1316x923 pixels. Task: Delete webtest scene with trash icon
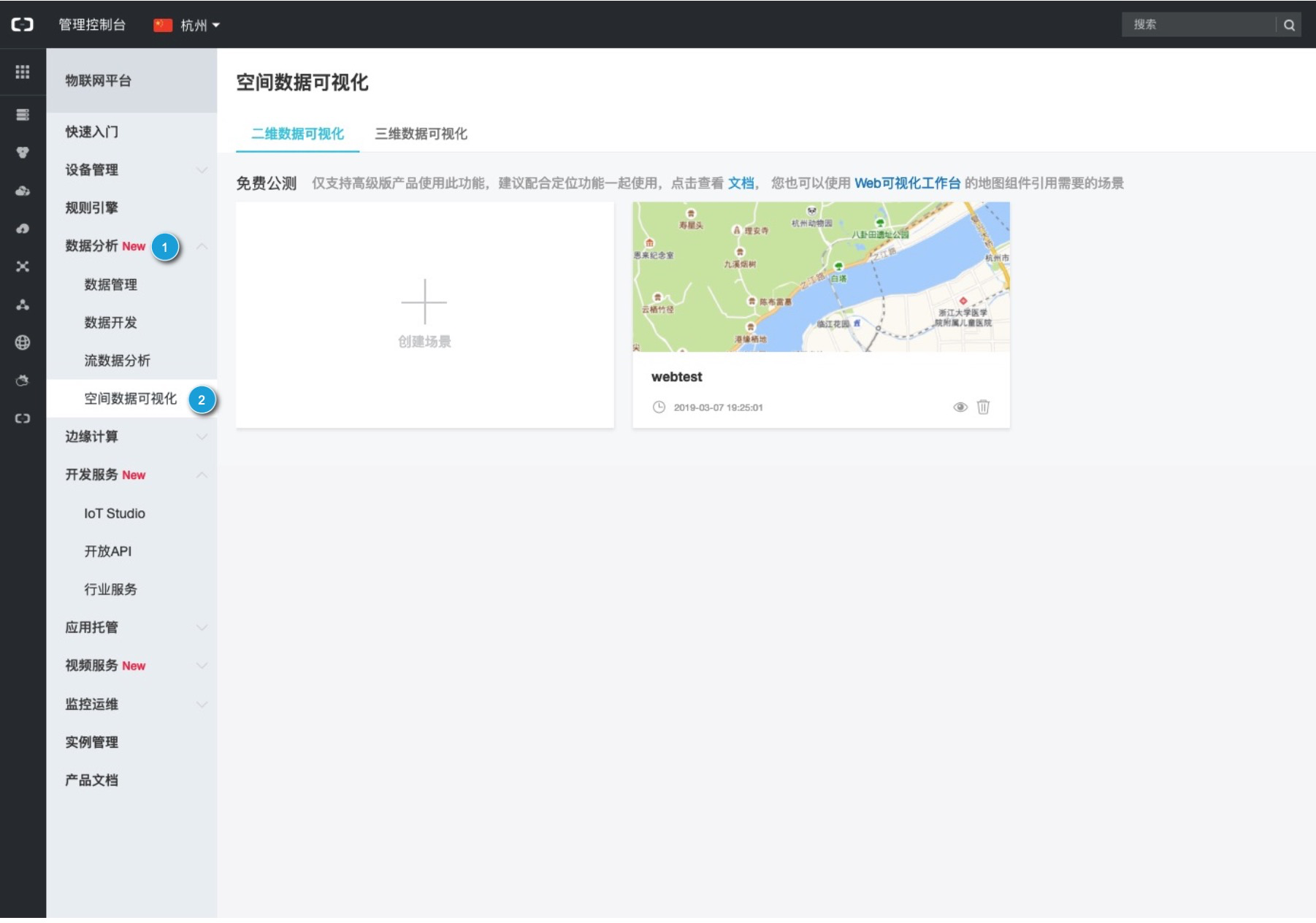click(x=983, y=407)
